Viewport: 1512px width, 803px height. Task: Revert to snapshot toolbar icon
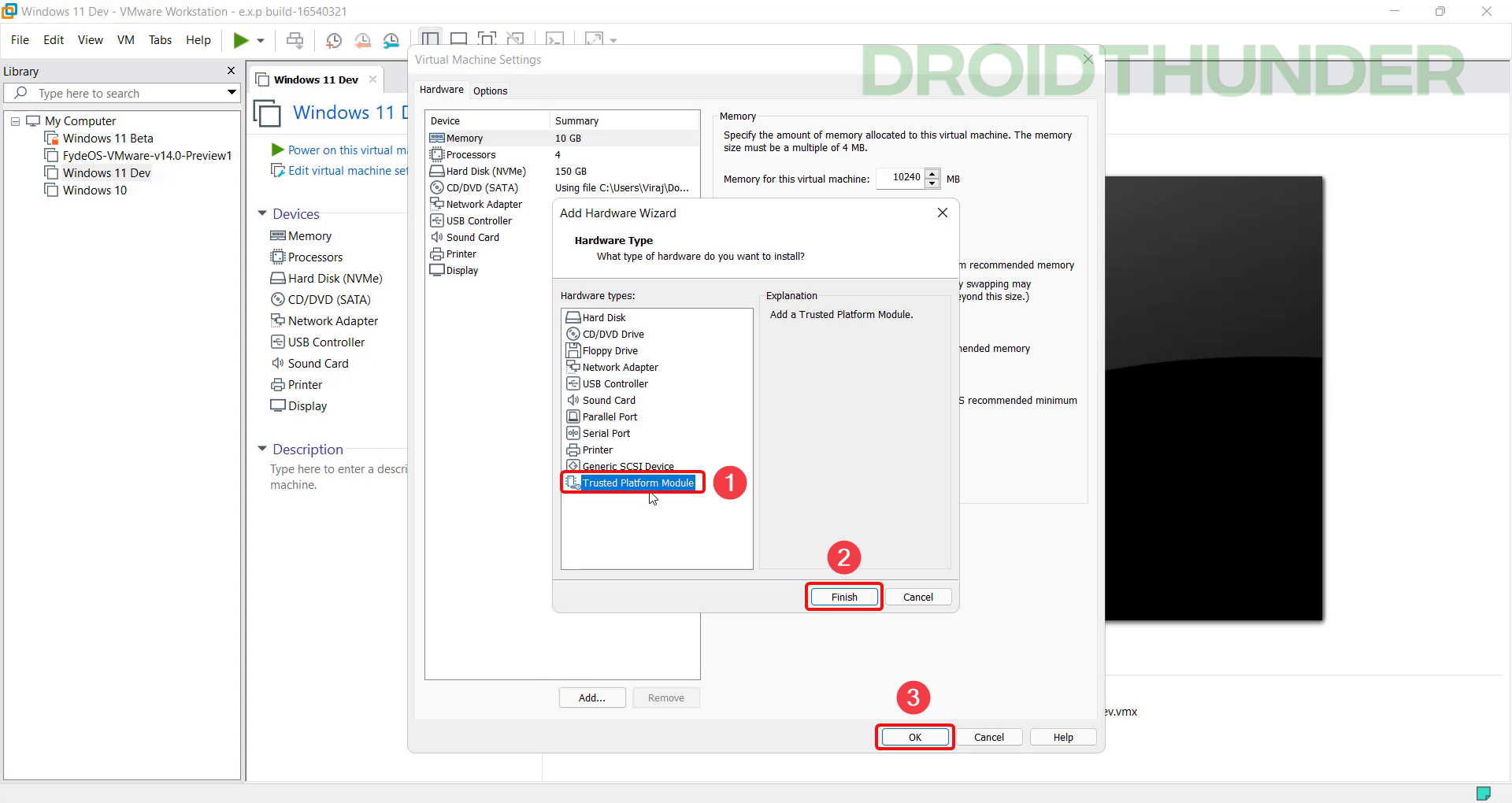pos(362,40)
